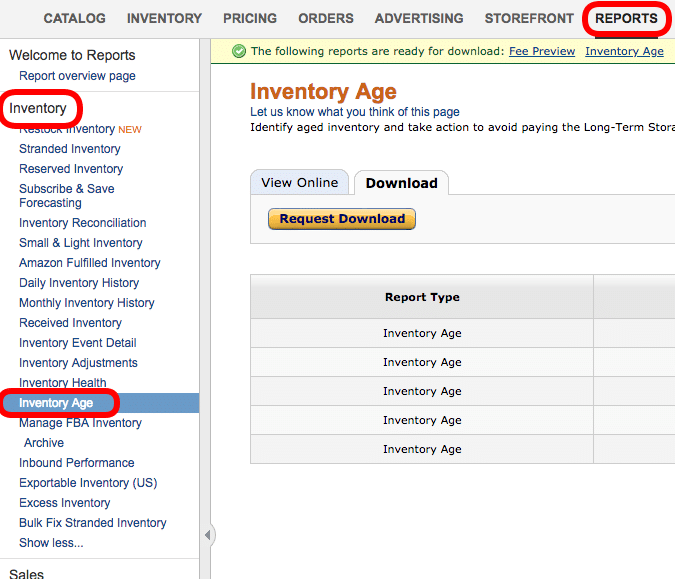
Task: Open the STOREFRONT menu
Action: 529,19
